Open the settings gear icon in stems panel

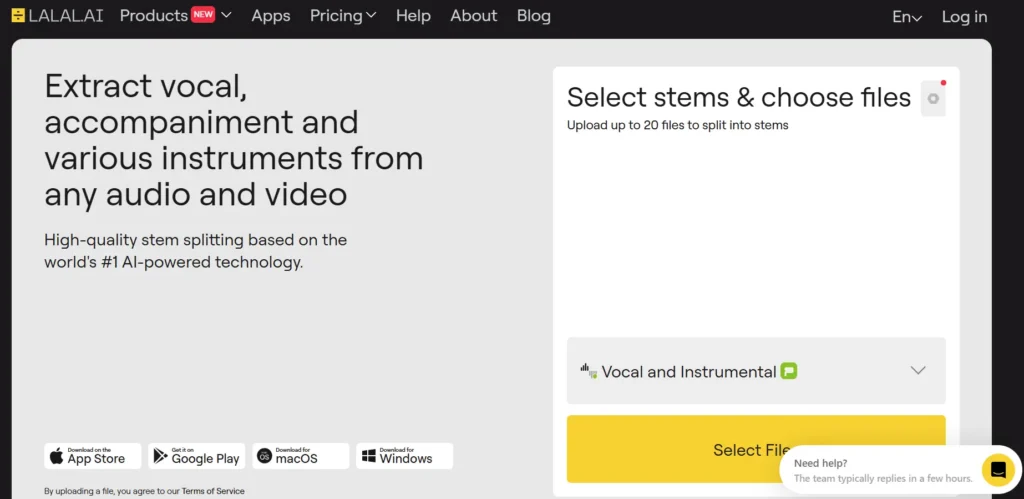pos(933,99)
